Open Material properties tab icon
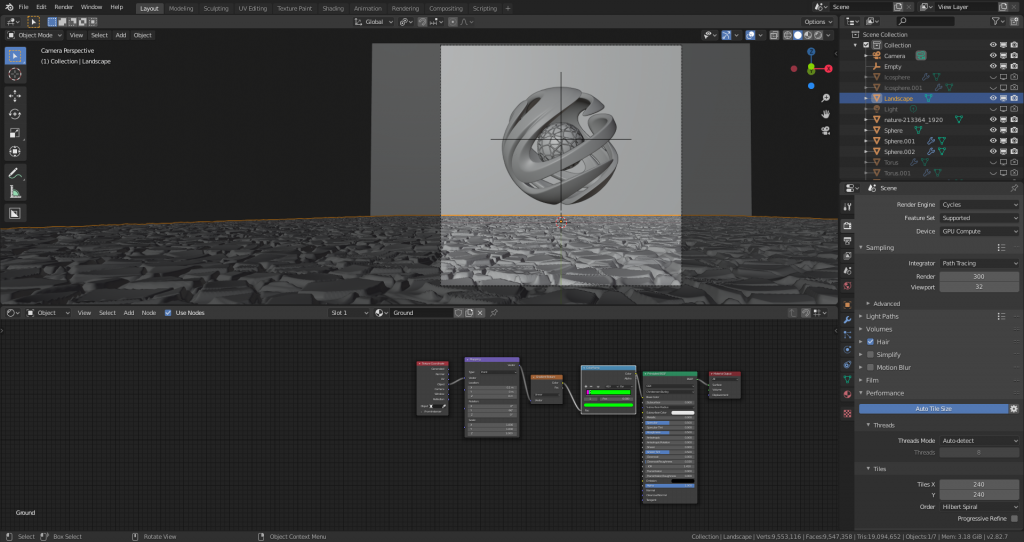The height and width of the screenshot is (542, 1024). click(847, 394)
